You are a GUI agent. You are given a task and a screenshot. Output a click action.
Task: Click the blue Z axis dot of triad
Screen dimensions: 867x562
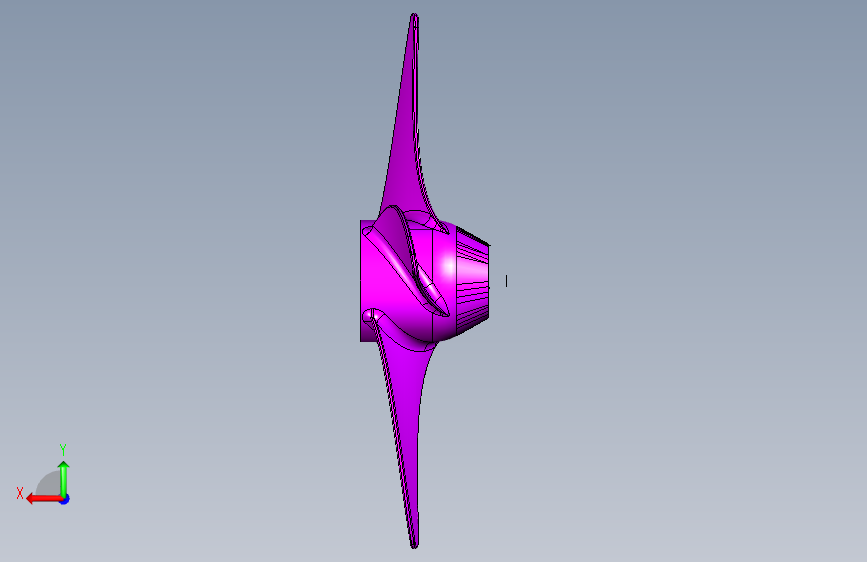[65, 500]
